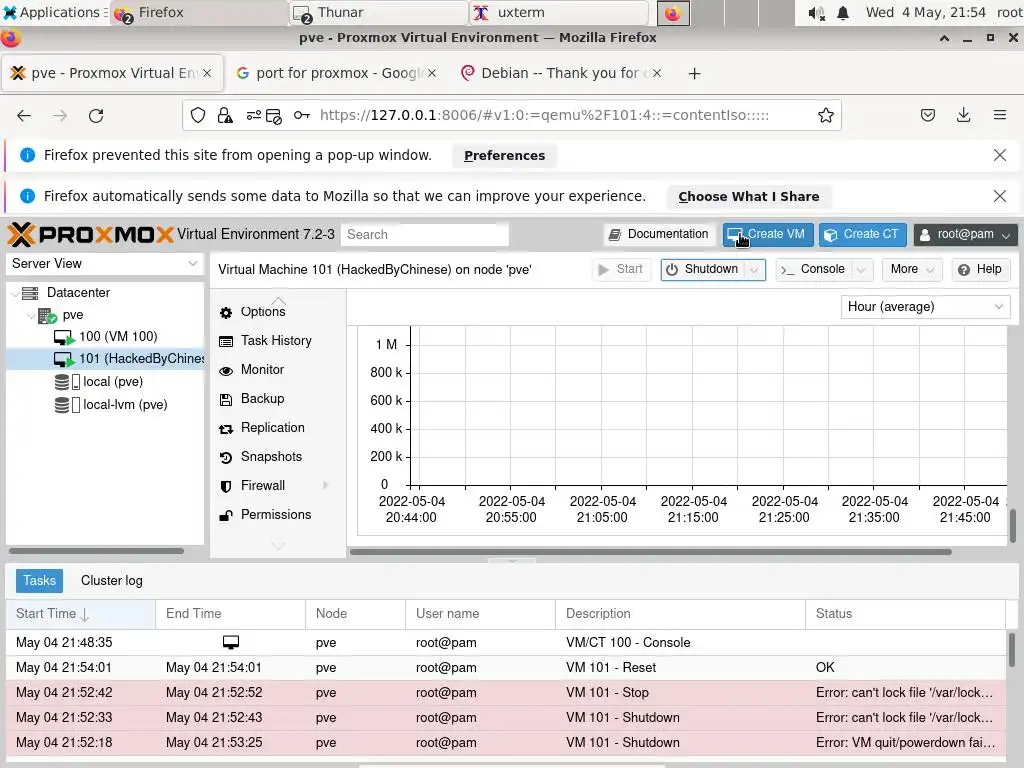Click the Firewall shield icon
The width and height of the screenshot is (1024, 768).
pos(226,486)
